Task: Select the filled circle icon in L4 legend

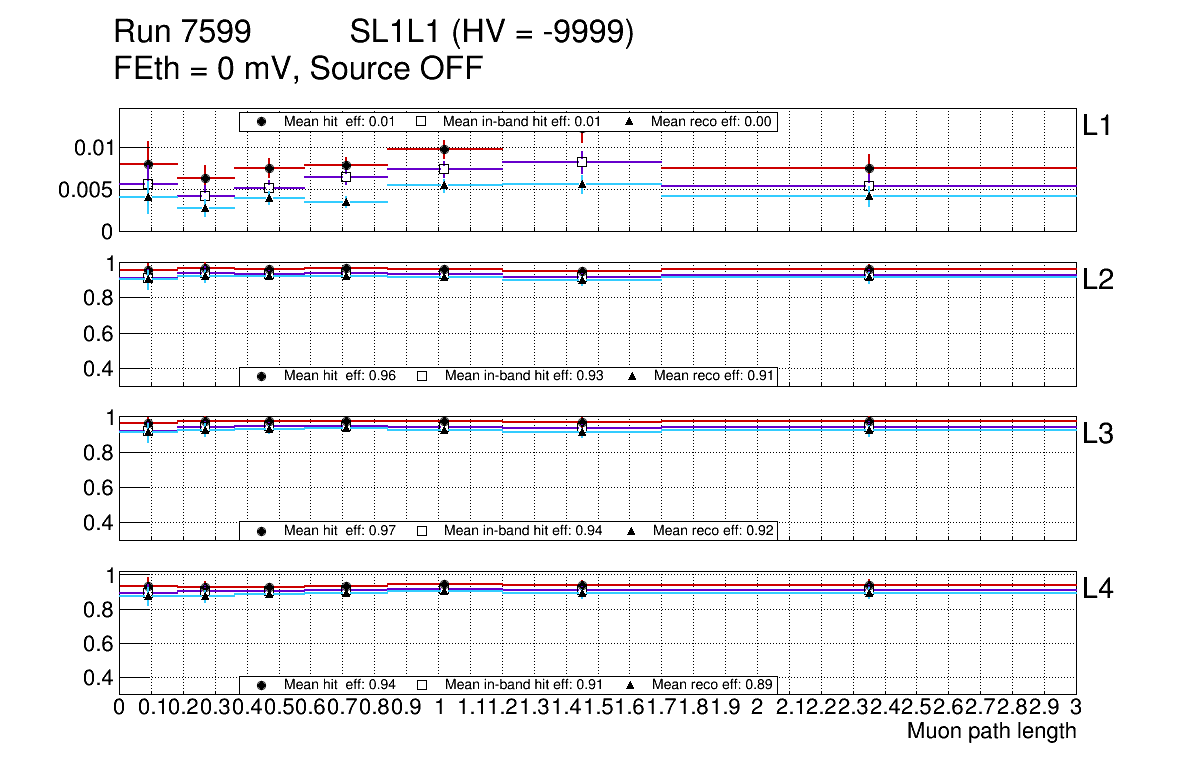Action: [262, 685]
